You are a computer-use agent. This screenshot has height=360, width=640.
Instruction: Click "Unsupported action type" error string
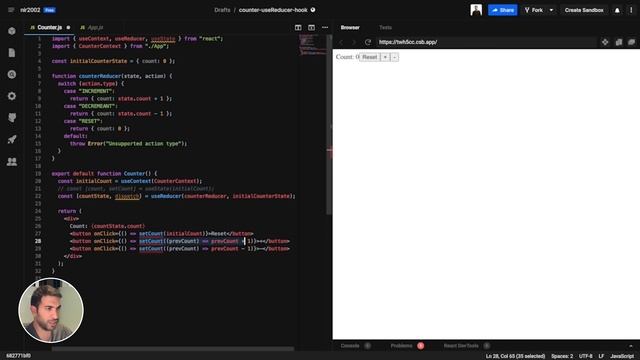click(x=142, y=144)
